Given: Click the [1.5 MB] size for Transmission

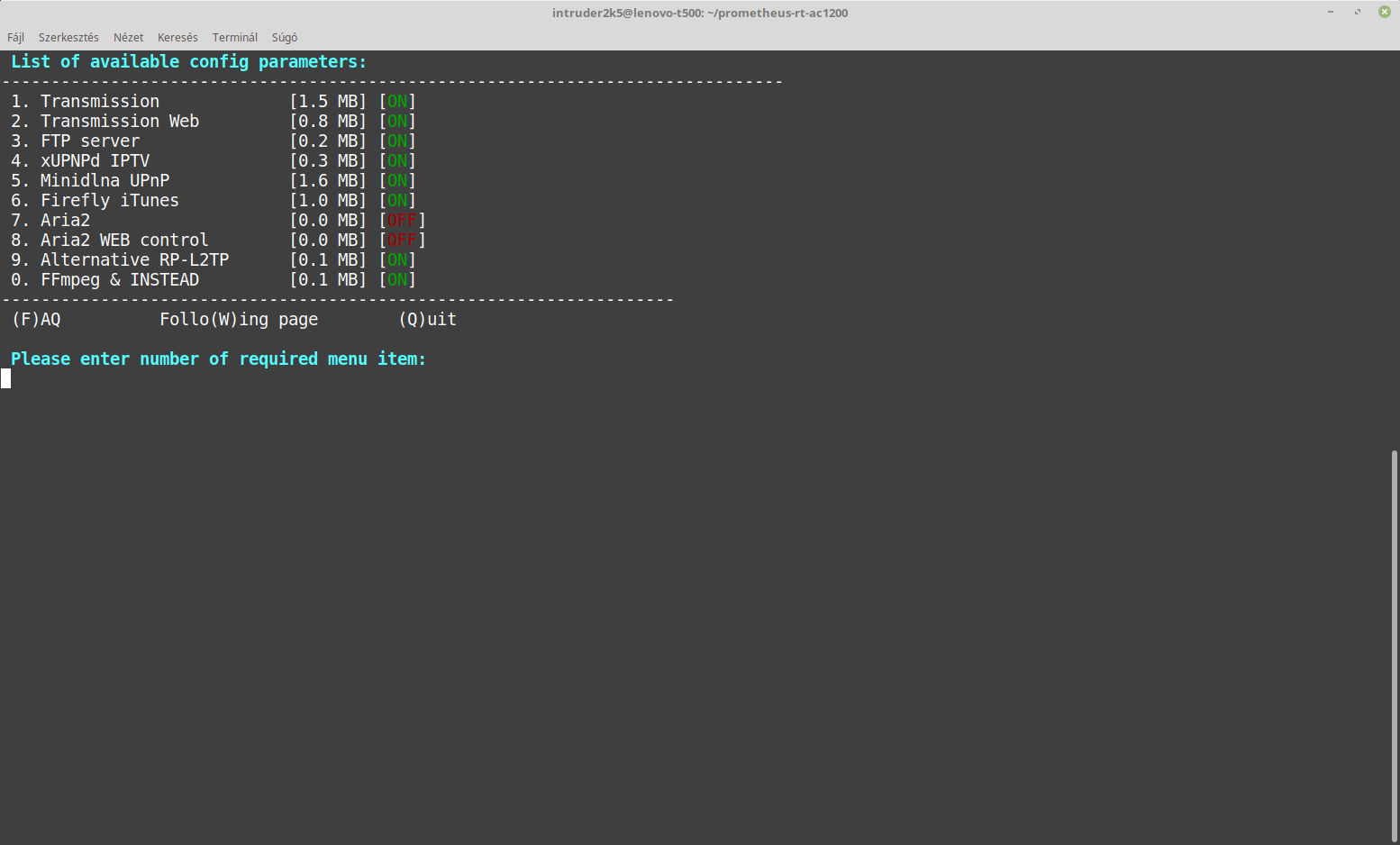Looking at the screenshot, I should (328, 101).
